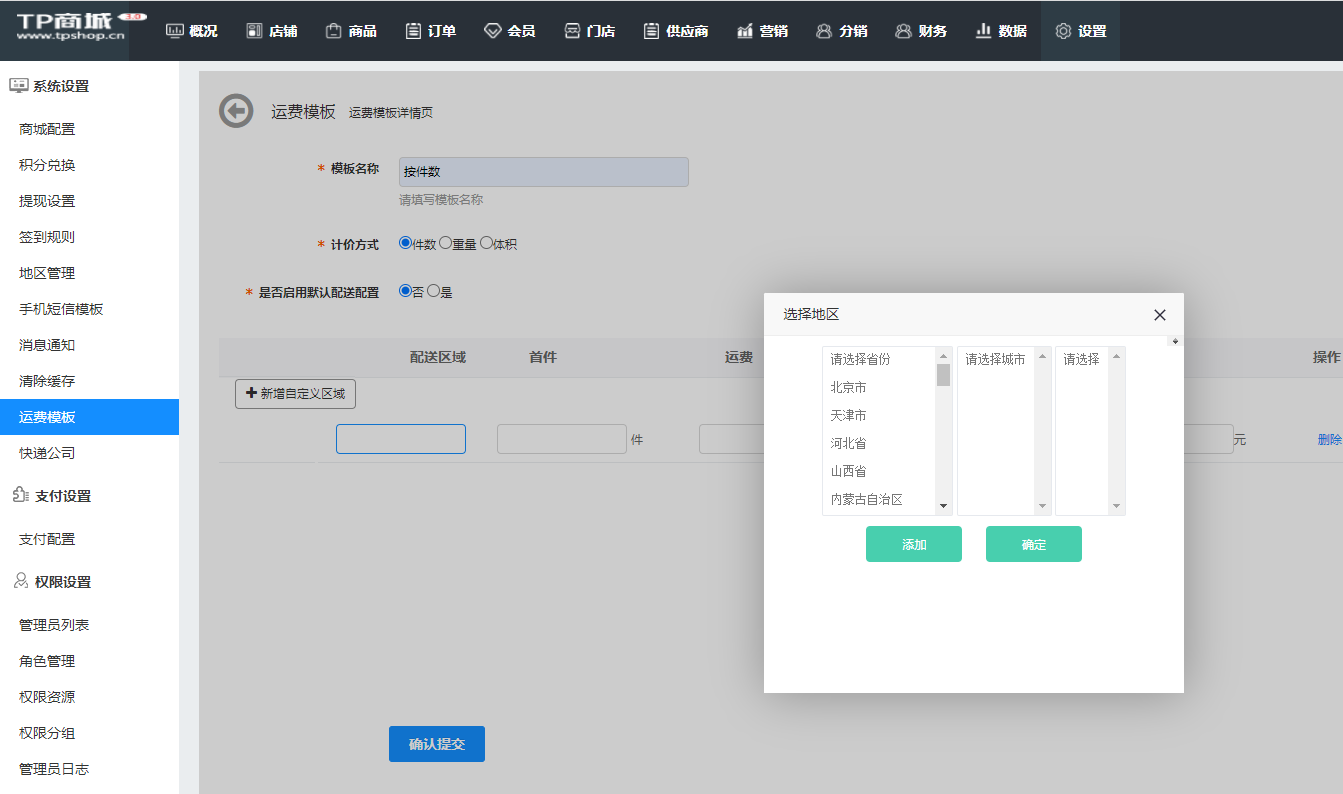Select the 体积 pricing radio button
The width and height of the screenshot is (1343, 794).
487,243
